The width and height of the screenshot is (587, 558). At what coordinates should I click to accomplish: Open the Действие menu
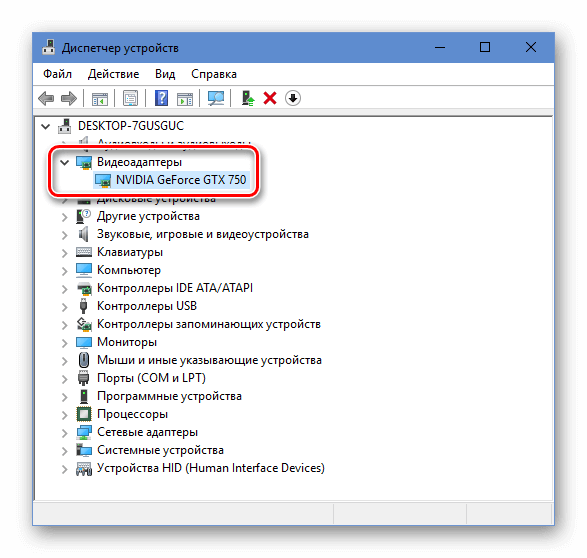[x=113, y=74]
